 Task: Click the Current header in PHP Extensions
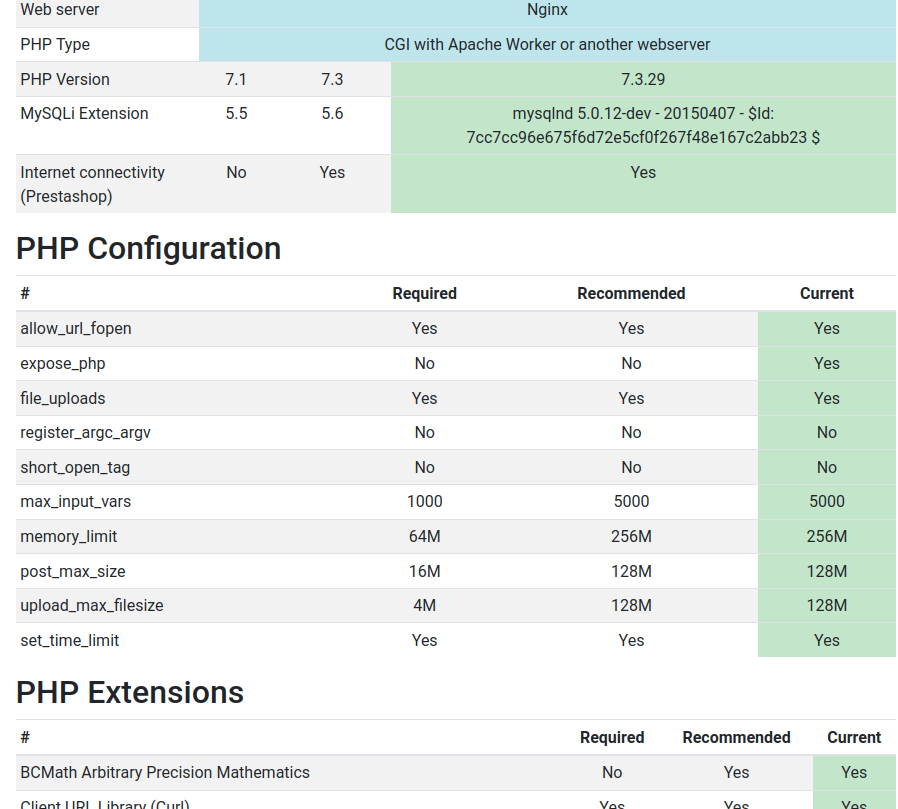pos(854,737)
